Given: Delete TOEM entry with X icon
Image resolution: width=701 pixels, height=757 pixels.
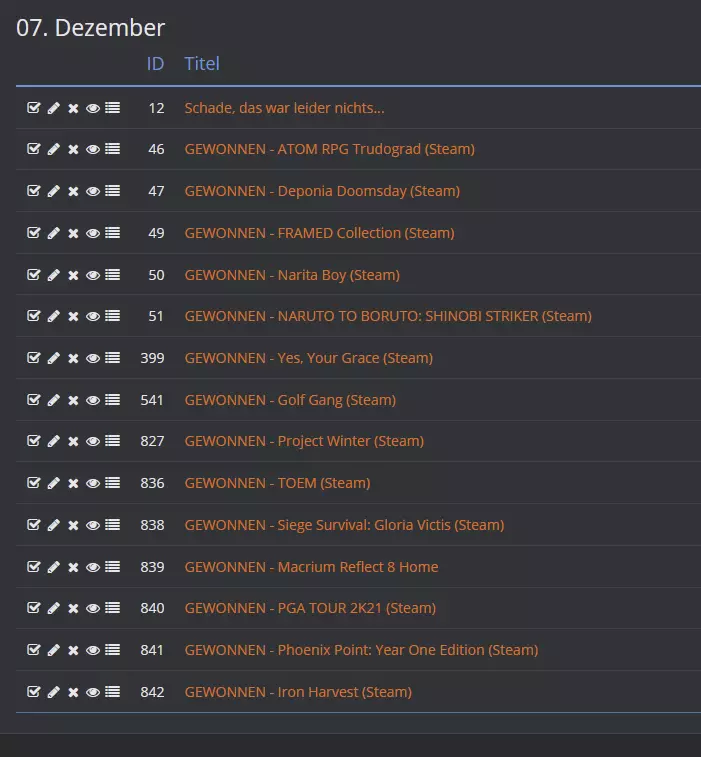Looking at the screenshot, I should [73, 483].
